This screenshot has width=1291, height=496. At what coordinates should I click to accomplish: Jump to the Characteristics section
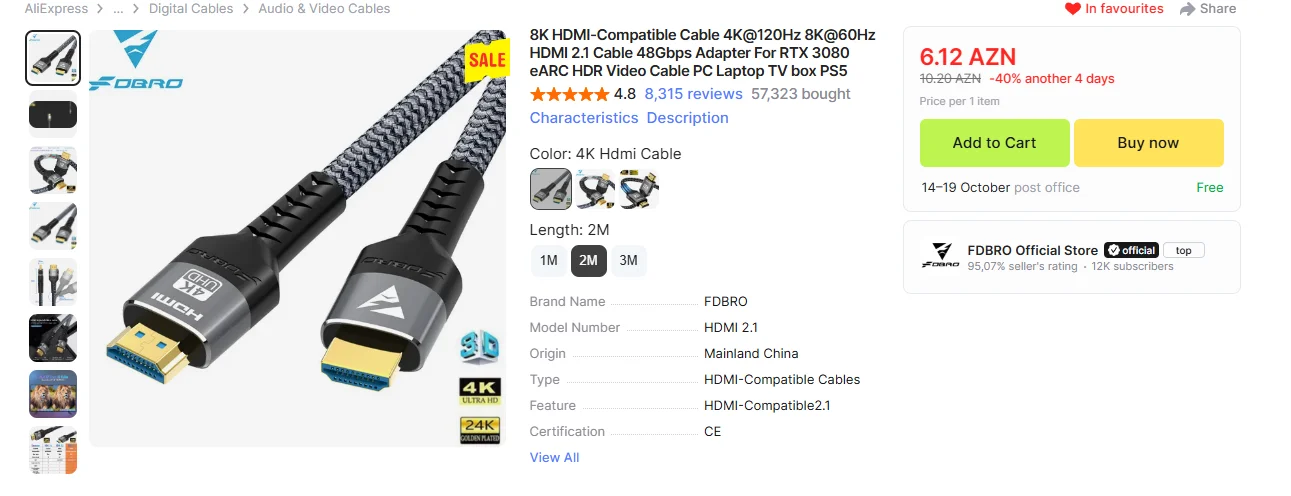[x=584, y=118]
